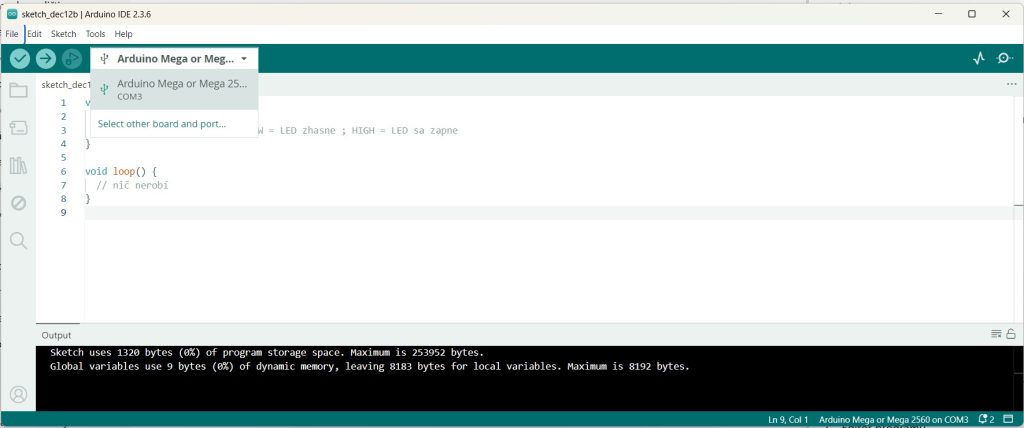1024x428 pixels.
Task: Collapse the Arduino Mega board selector dropdown
Action: tap(174, 59)
